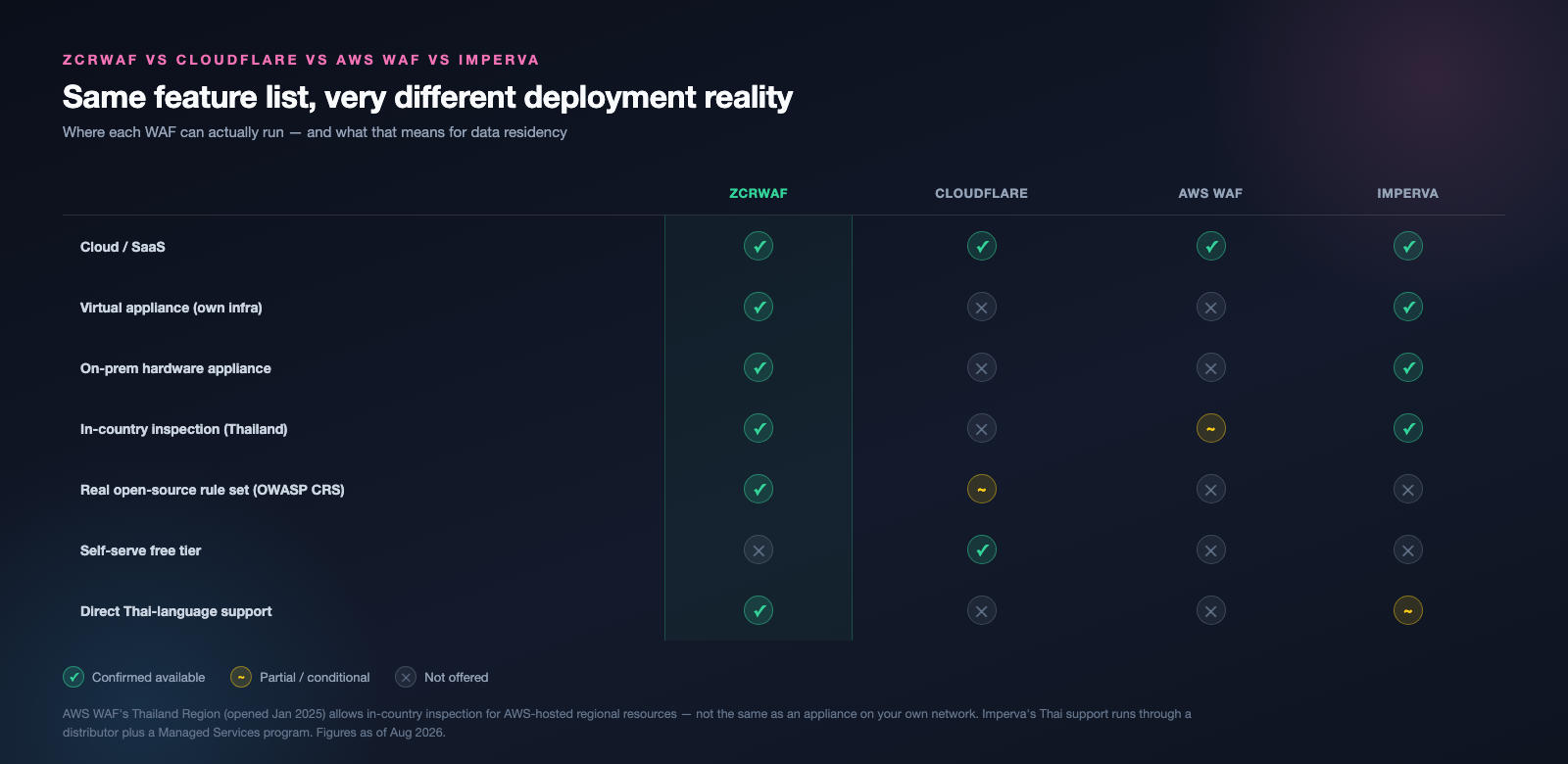The image size is (1568, 764).
Task: Click ZCRWAF checkmark in Thai-language support row
Action: tap(759, 610)
